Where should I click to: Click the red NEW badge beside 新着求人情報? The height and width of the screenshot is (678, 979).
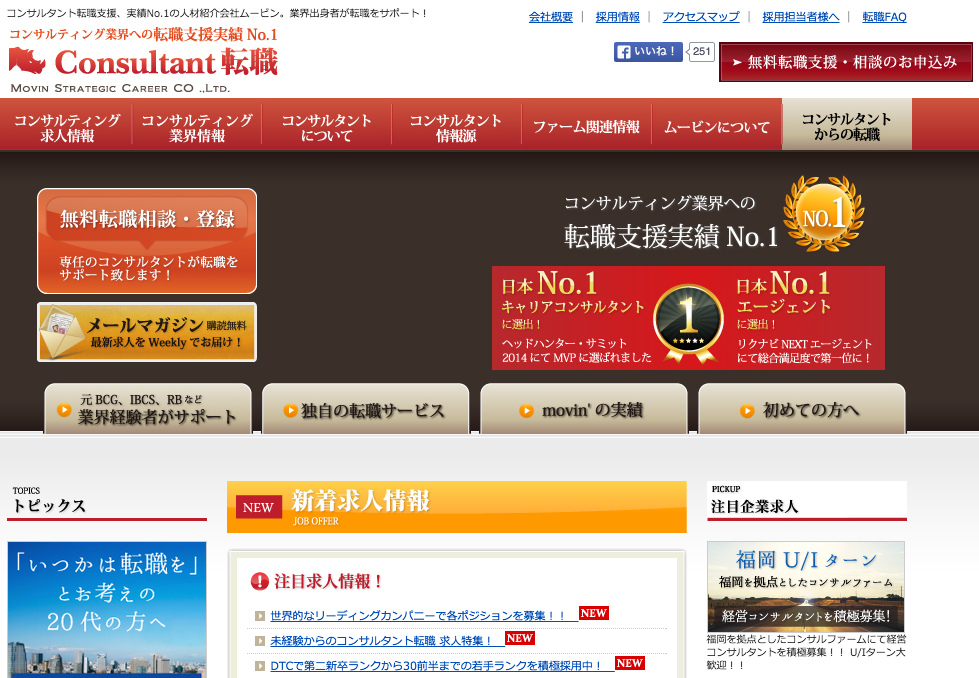[258, 507]
